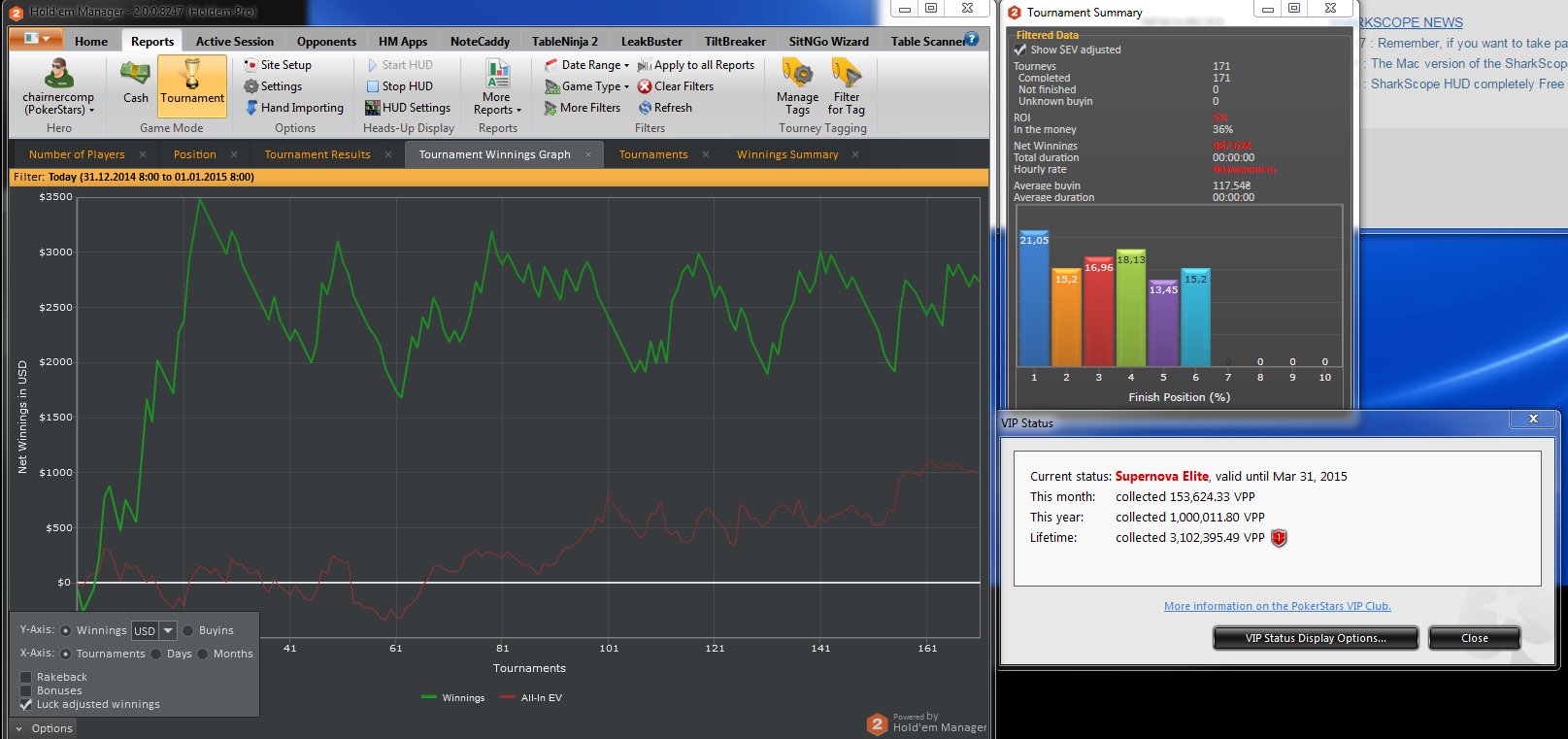This screenshot has height=739, width=1568.
Task: Start Hand Importing
Action: 294,108
